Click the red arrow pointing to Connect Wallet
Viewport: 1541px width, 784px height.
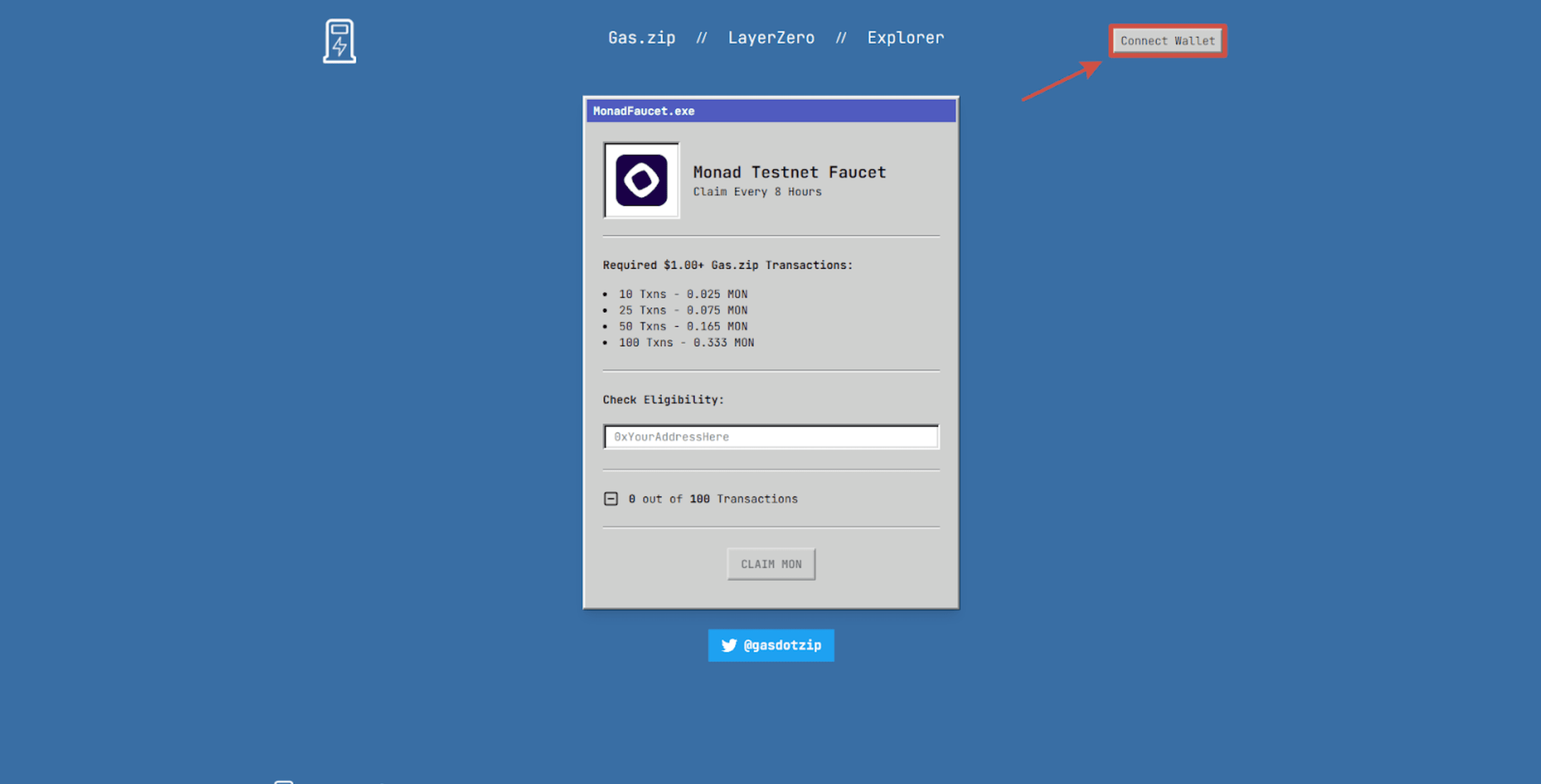1061,81
